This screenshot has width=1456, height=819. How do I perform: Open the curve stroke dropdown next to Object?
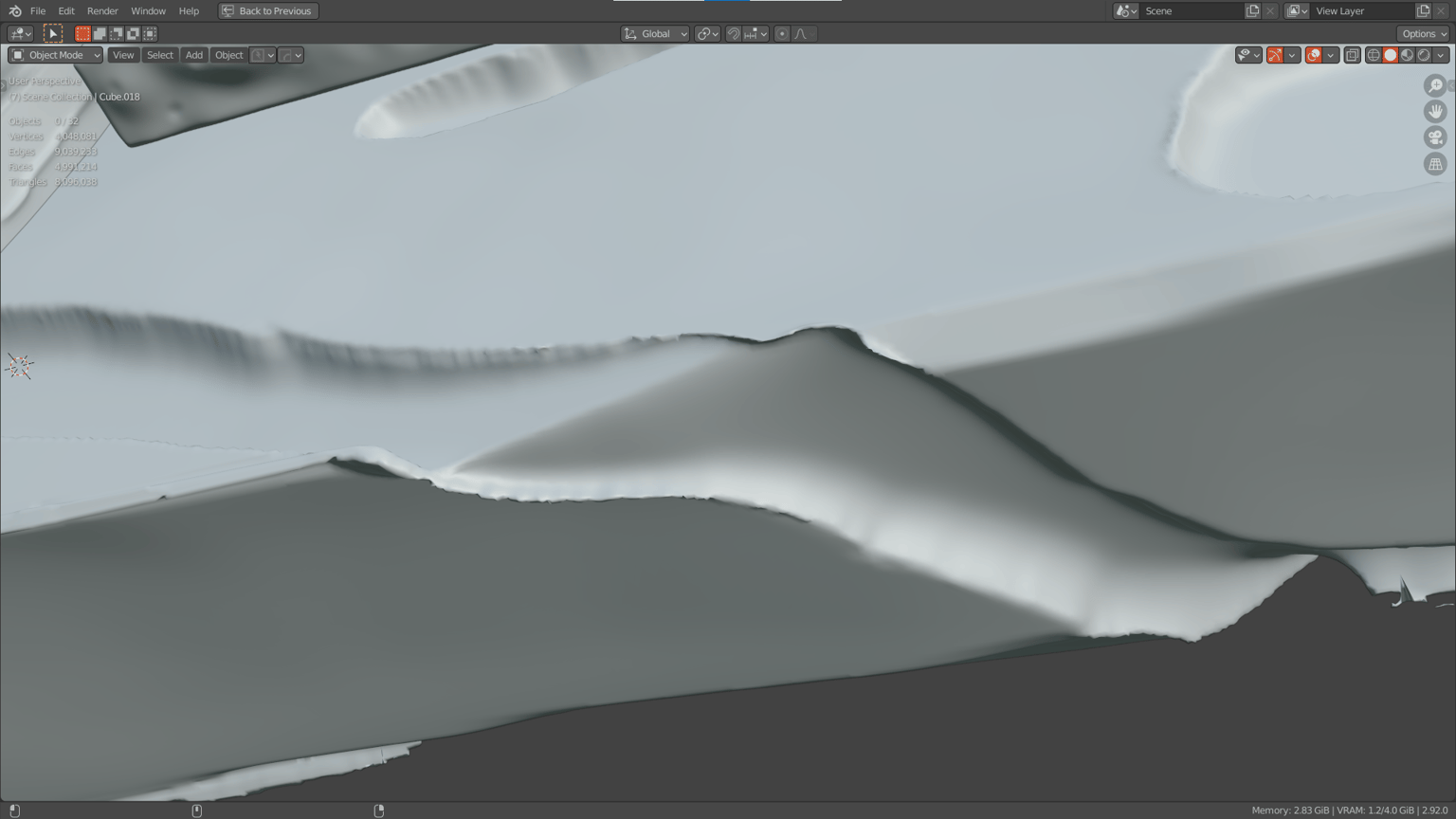click(291, 55)
